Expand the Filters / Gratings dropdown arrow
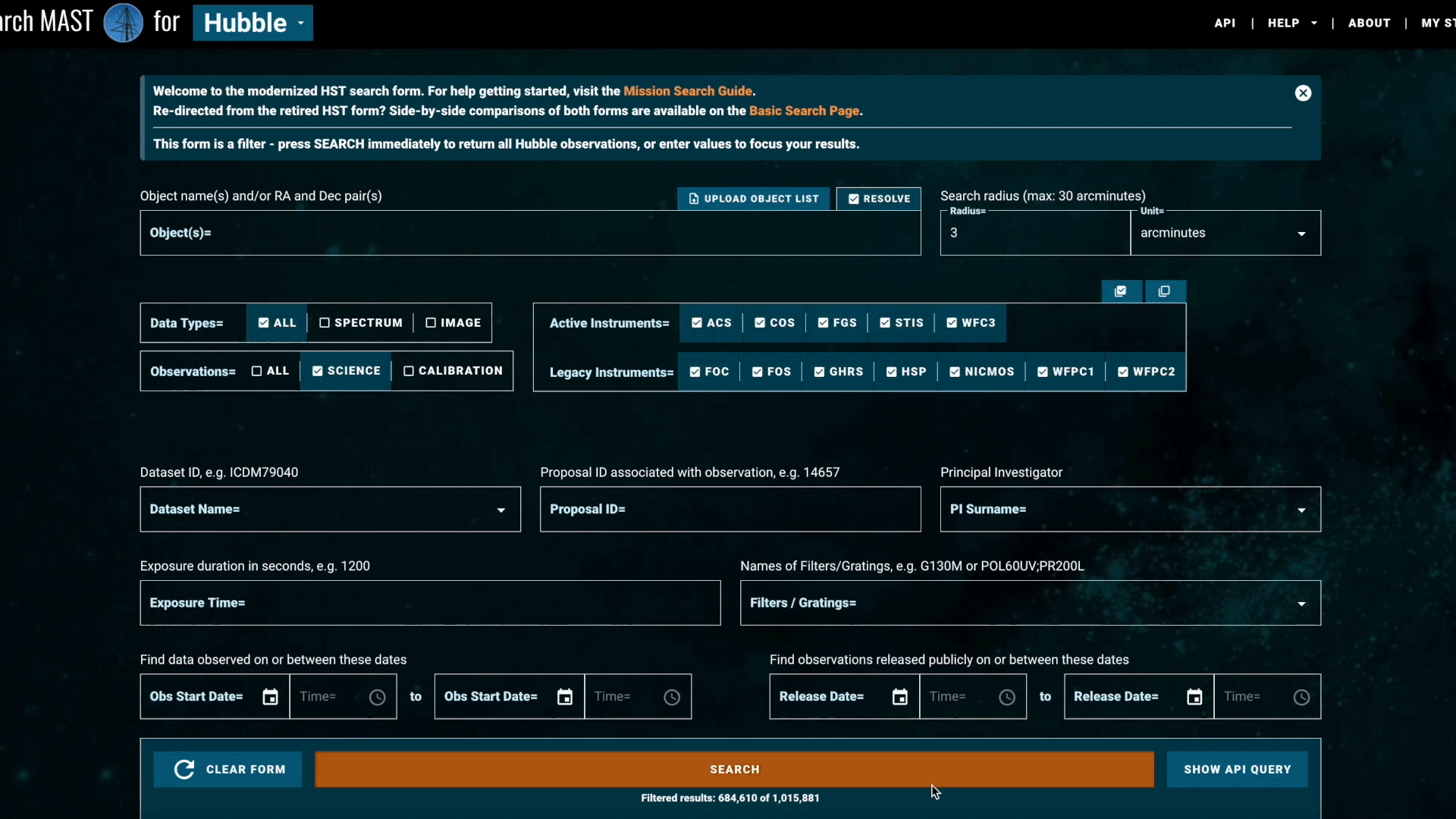1456x819 pixels. pos(1301,604)
